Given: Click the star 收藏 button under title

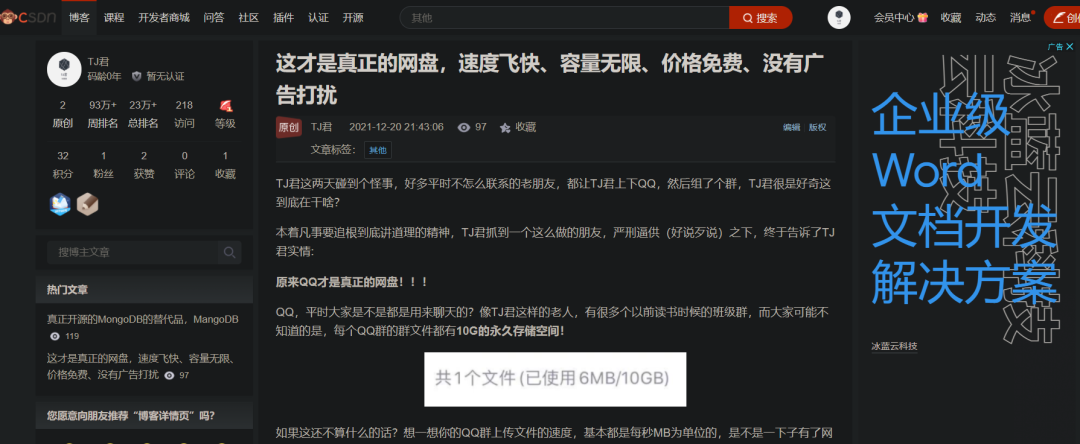Looking at the screenshot, I should point(517,127).
